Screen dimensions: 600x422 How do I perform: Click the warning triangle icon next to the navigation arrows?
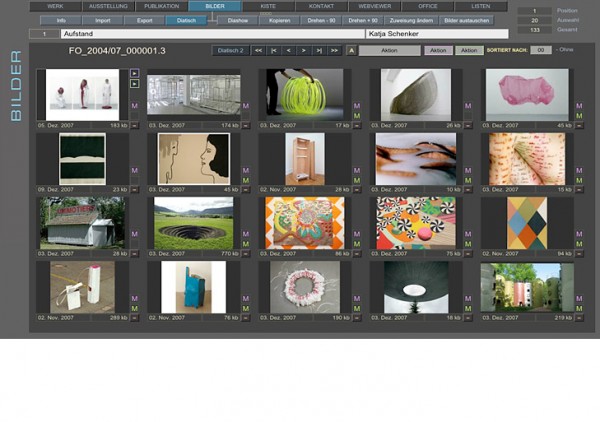click(351, 50)
